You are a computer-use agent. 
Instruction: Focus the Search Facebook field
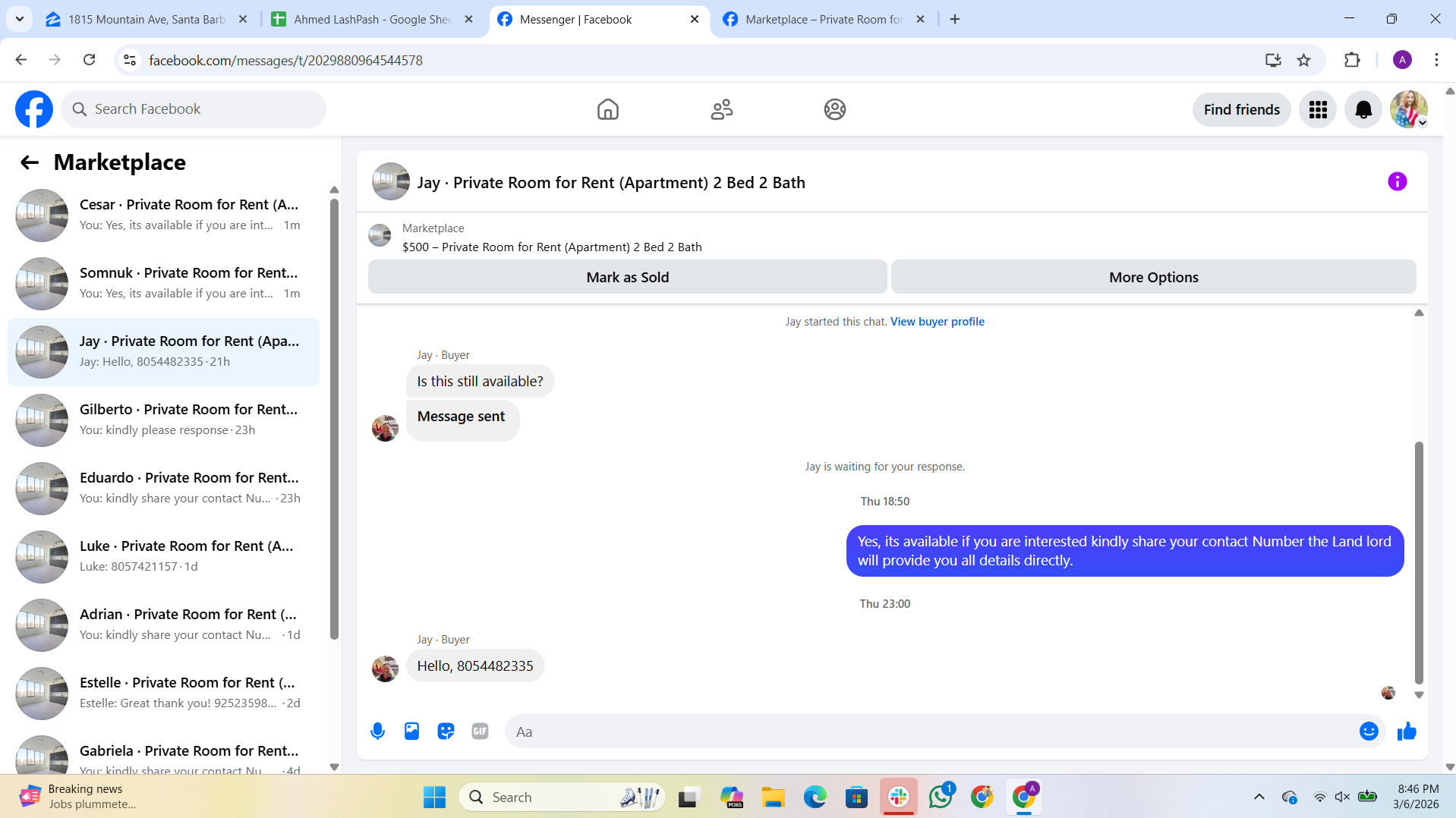tap(194, 109)
